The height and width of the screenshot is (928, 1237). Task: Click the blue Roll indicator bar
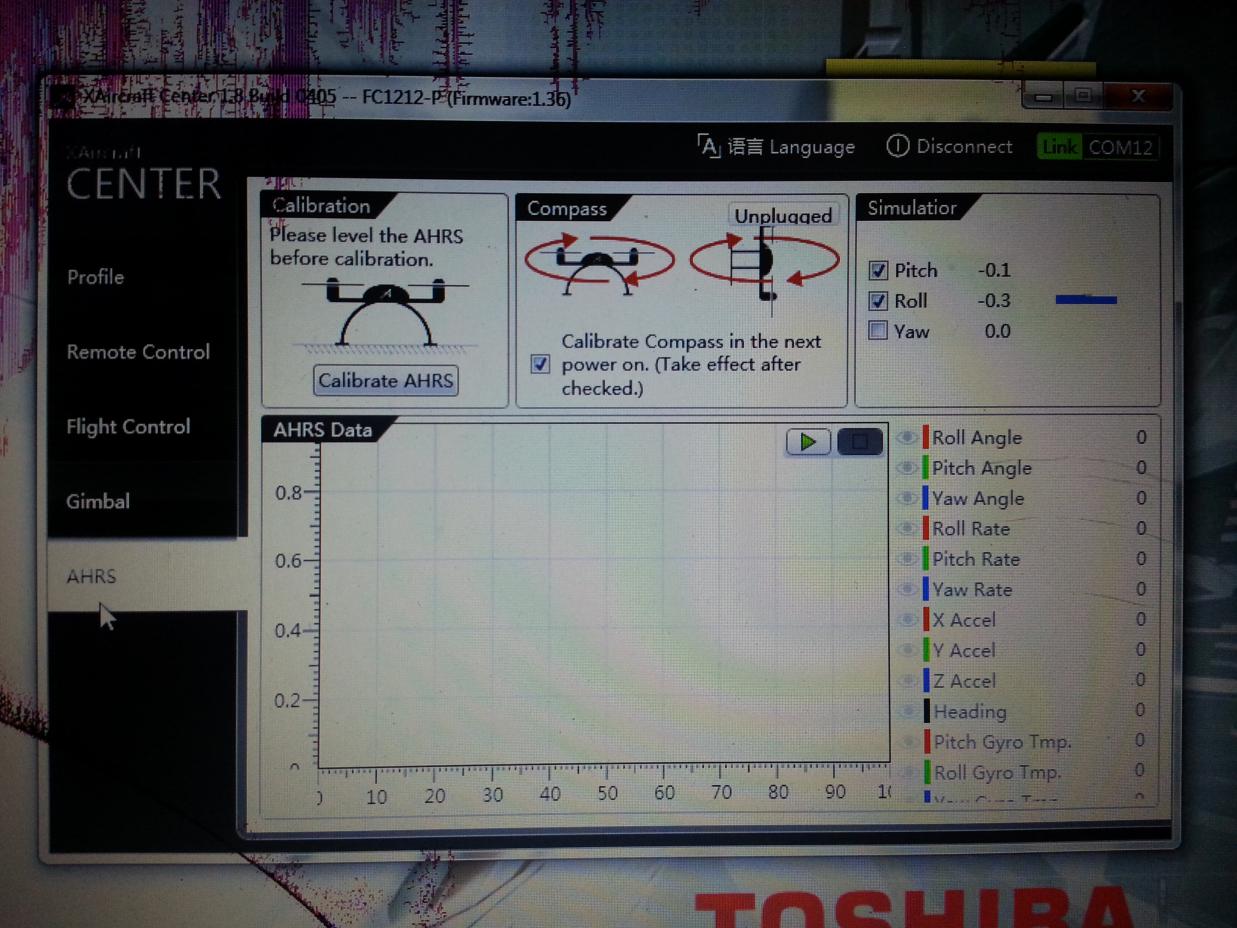pyautogui.click(x=1086, y=300)
